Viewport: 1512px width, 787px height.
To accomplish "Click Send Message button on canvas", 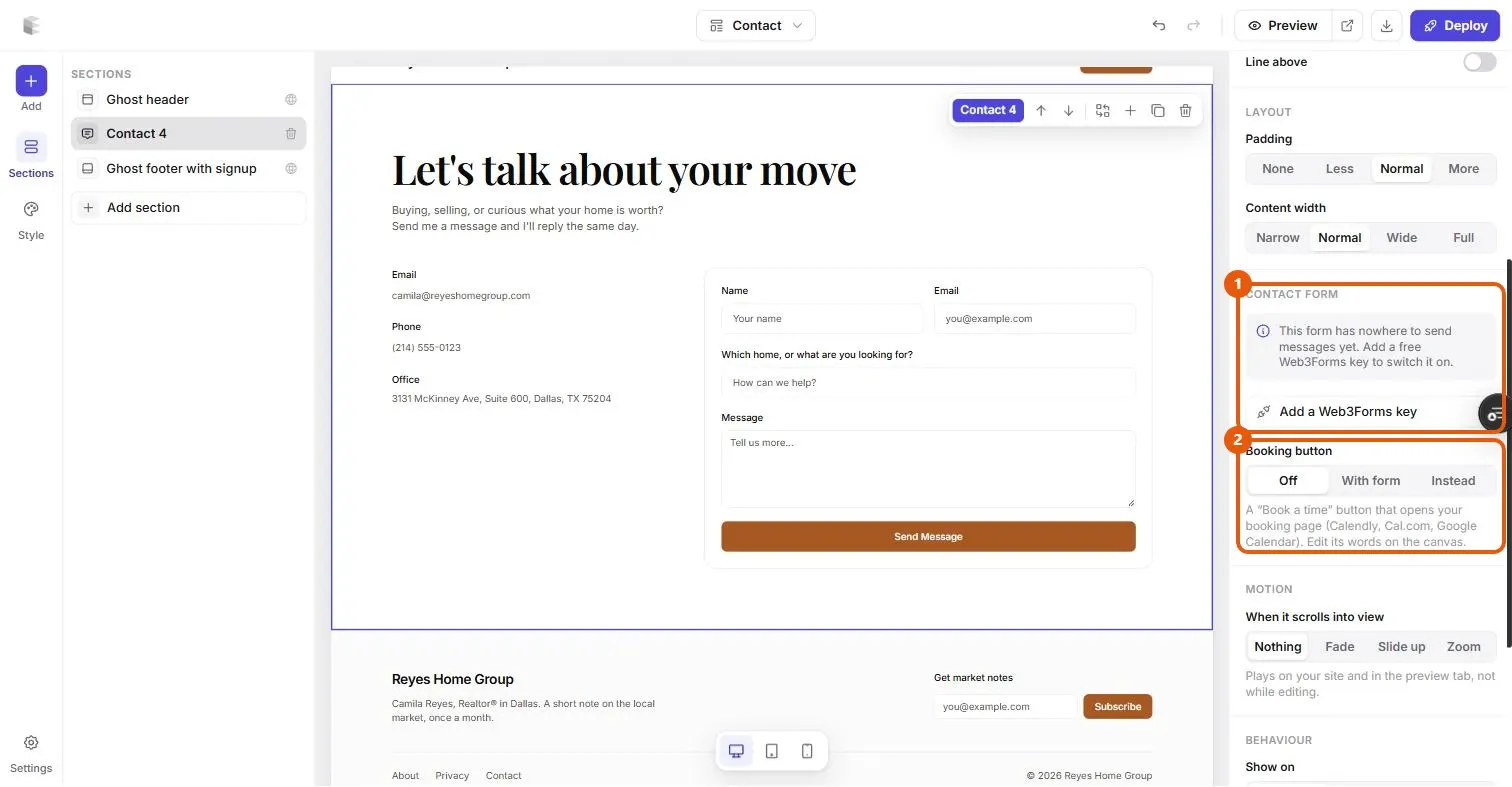I will (x=928, y=537).
